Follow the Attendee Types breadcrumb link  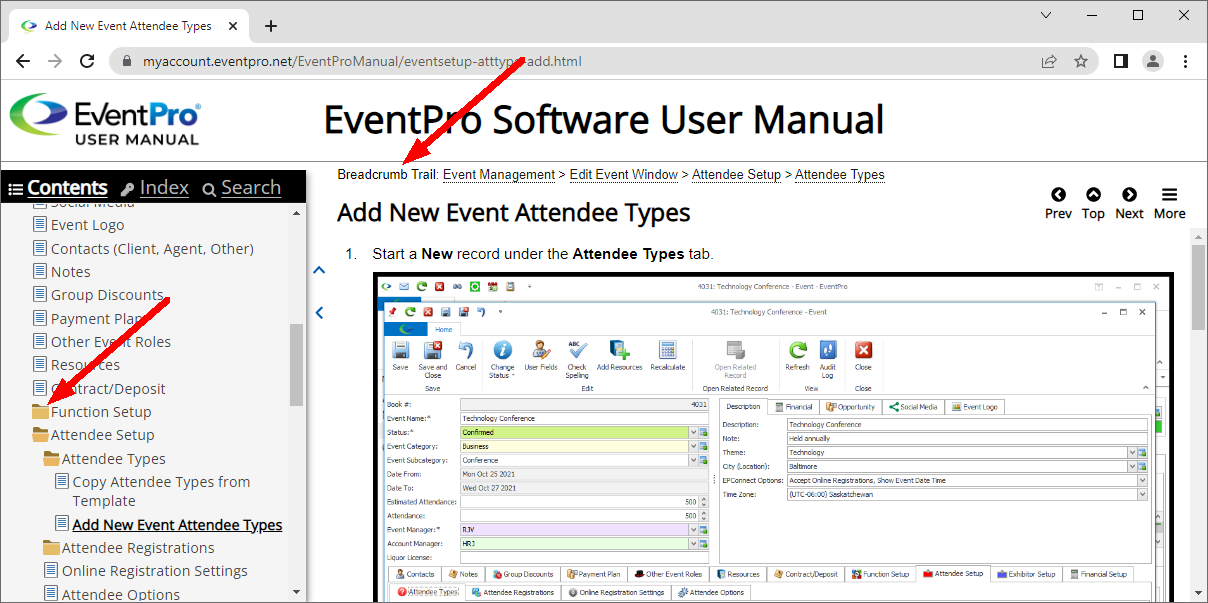coord(840,174)
